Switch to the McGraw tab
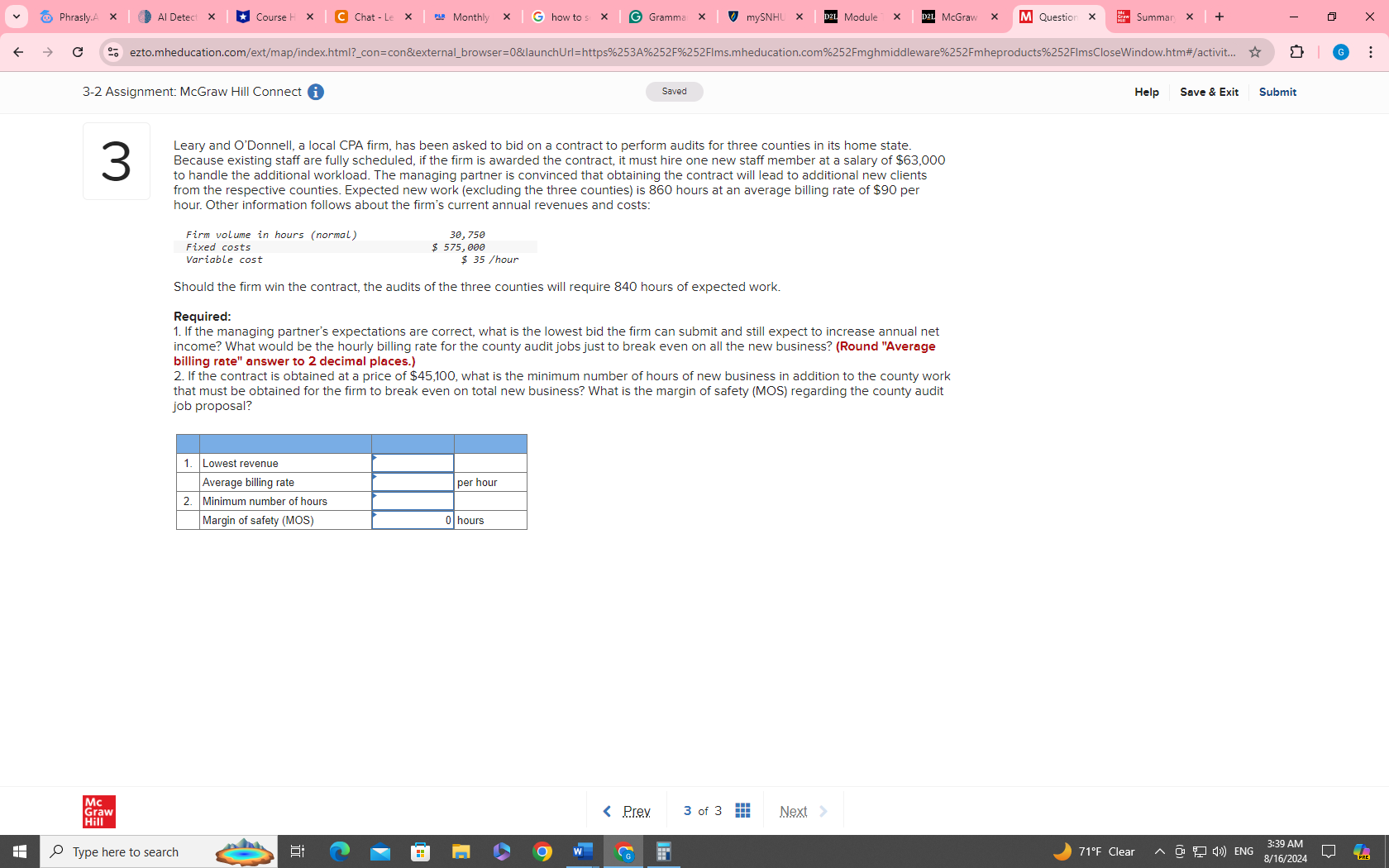The image size is (1389, 868). click(960, 17)
